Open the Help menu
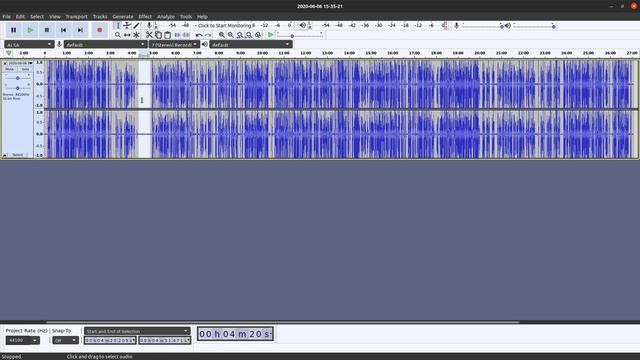640x360 pixels. (x=202, y=17)
